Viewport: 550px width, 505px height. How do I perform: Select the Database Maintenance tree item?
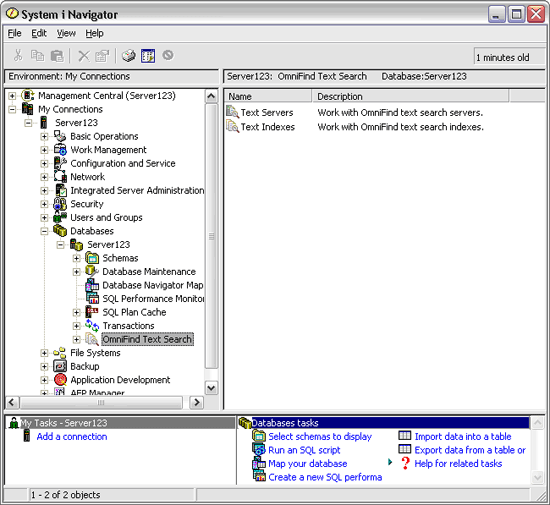click(x=149, y=272)
